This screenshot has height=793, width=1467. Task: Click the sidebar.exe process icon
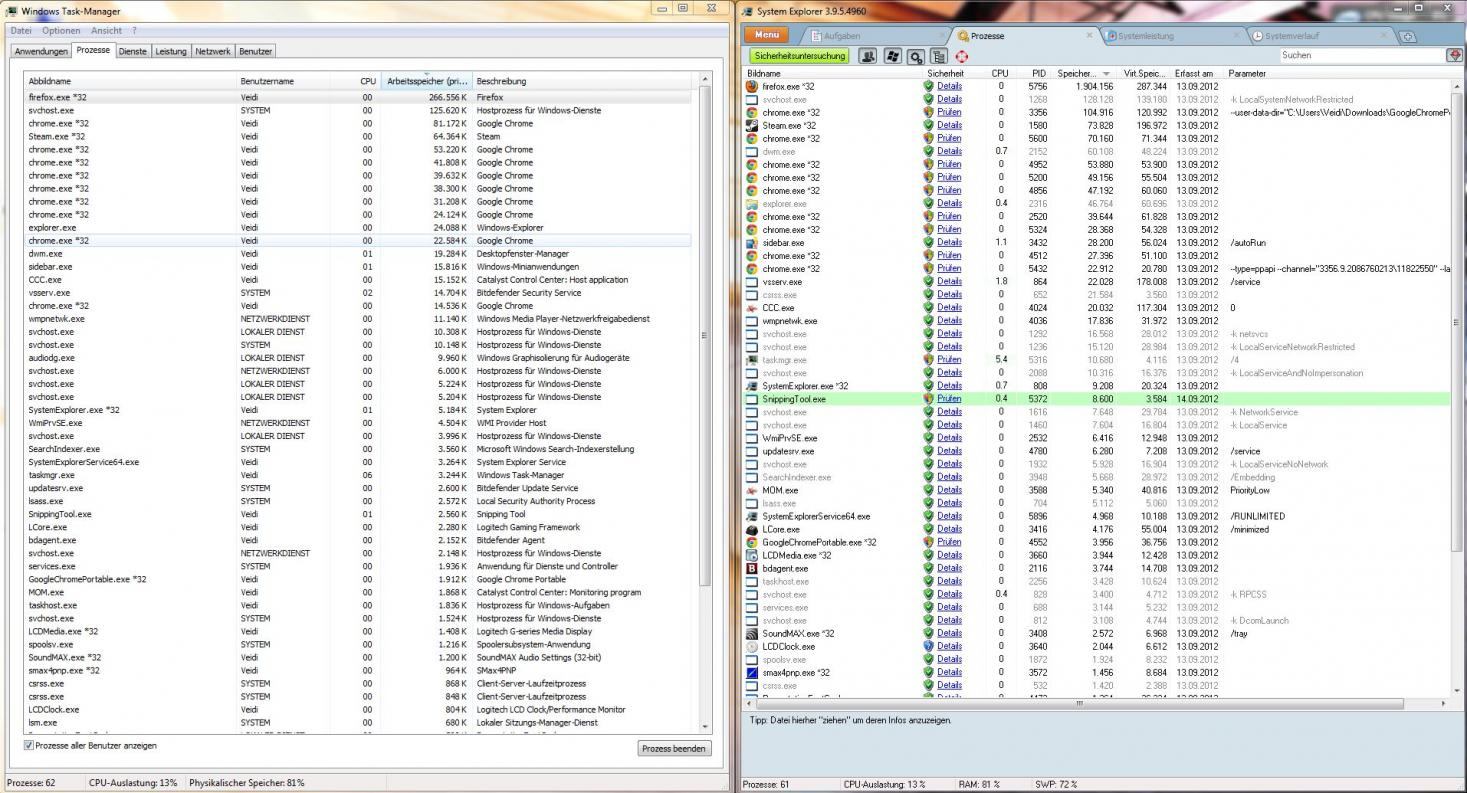click(x=752, y=242)
